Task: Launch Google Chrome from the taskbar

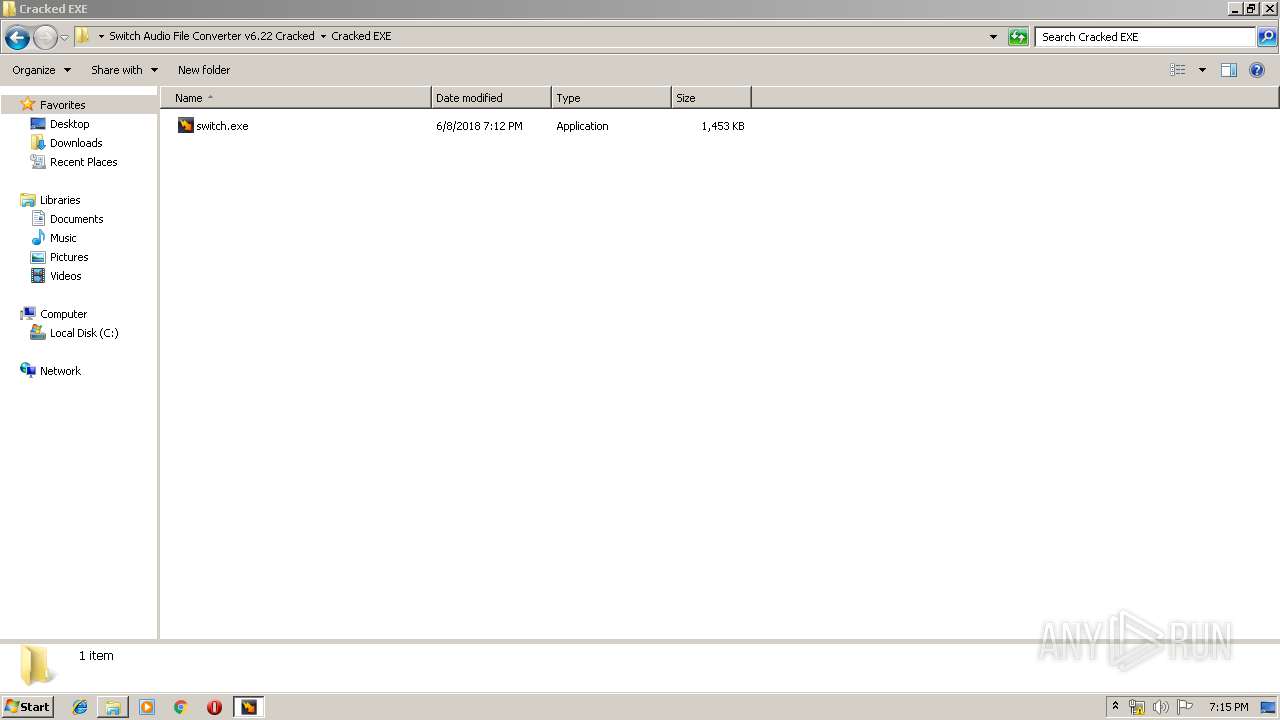Action: click(x=181, y=707)
